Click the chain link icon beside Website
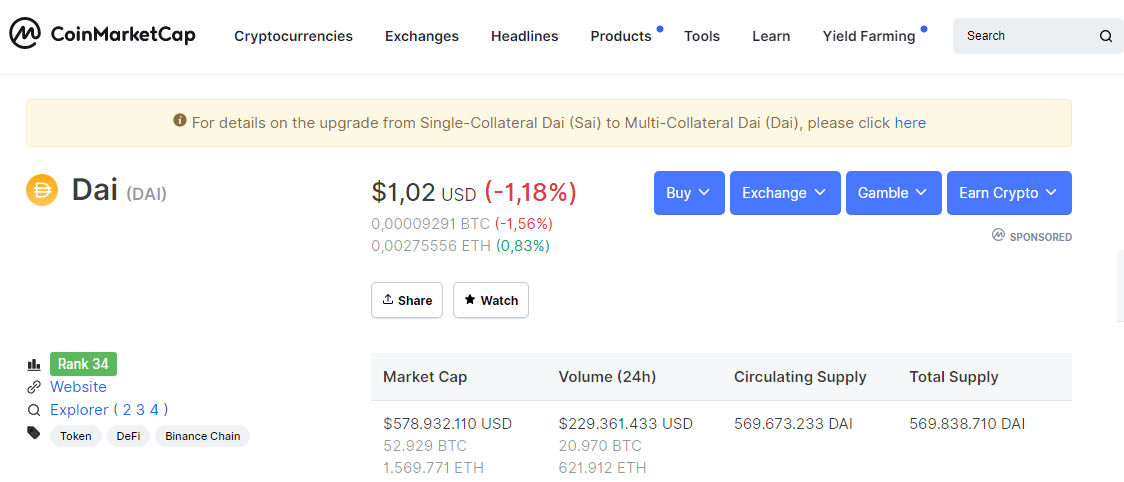The image size is (1124, 482). pyautogui.click(x=34, y=387)
